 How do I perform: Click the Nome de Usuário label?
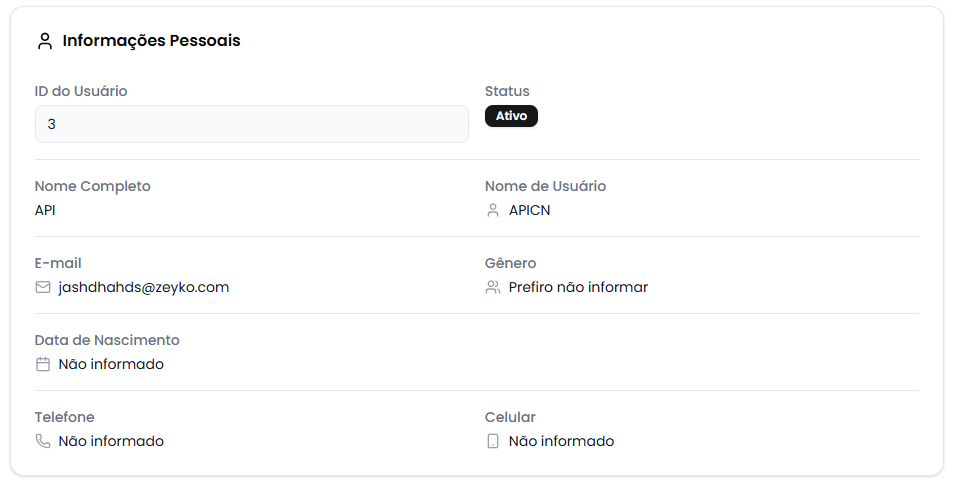545,186
